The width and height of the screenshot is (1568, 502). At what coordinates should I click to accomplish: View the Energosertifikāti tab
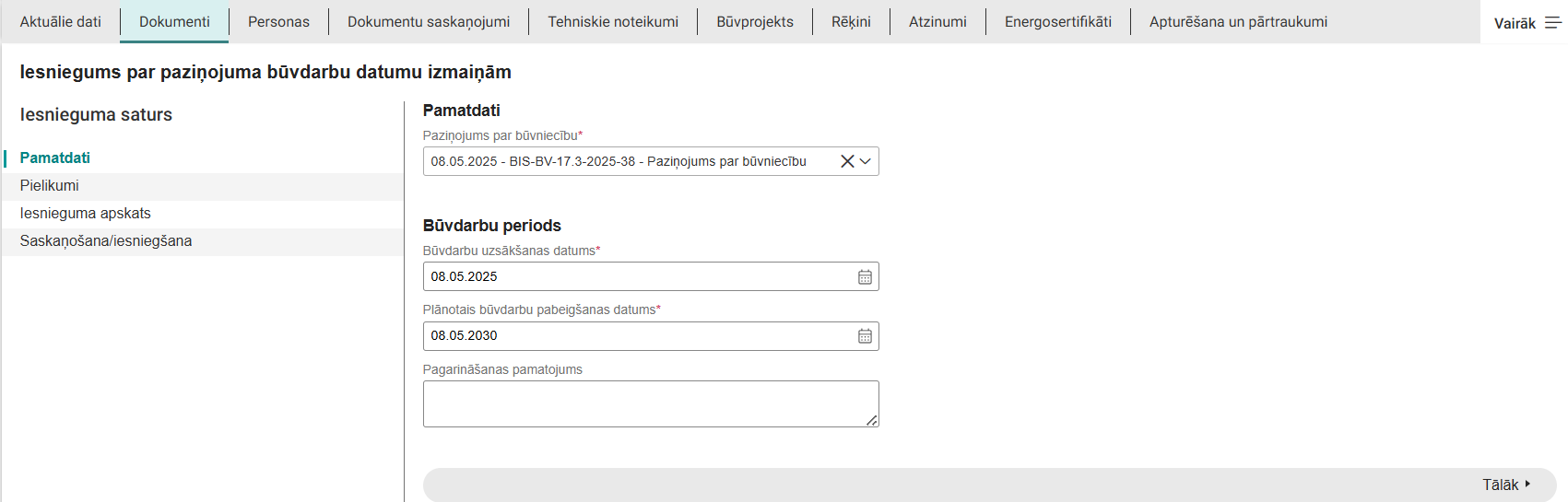tap(1058, 22)
